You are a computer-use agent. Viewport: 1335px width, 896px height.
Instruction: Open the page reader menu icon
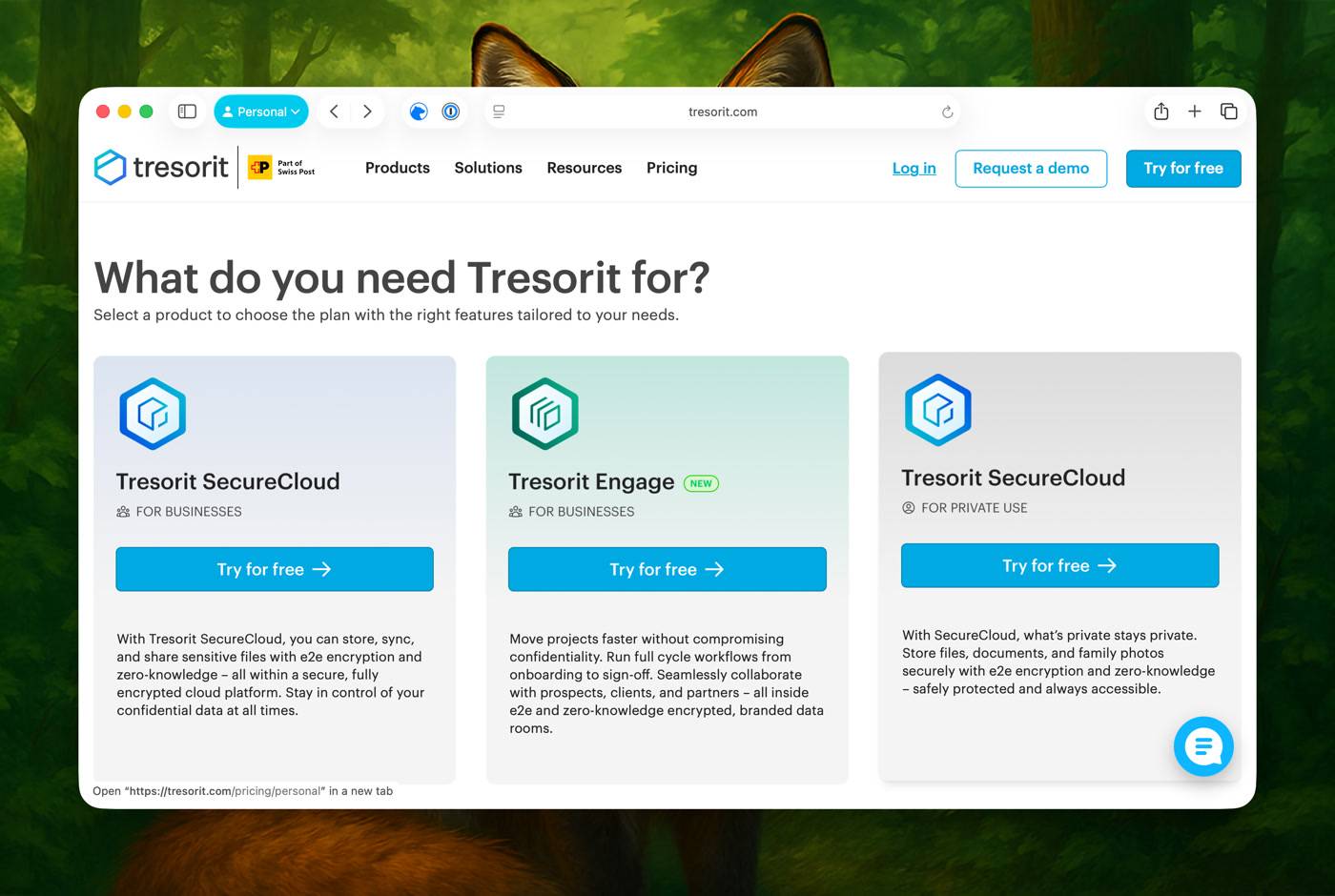[x=499, y=112]
